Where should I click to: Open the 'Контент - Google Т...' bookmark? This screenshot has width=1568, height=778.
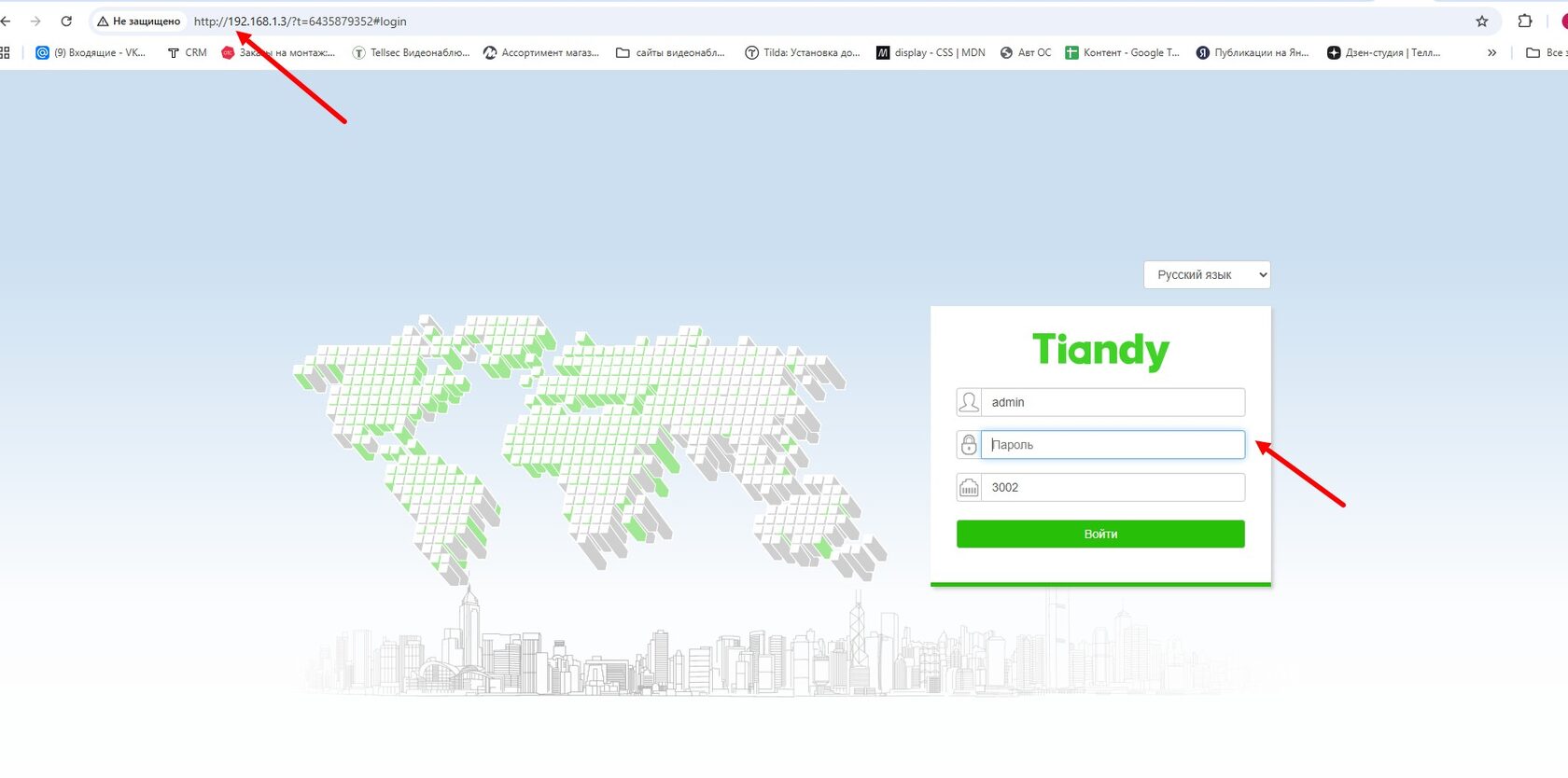pos(1122,52)
